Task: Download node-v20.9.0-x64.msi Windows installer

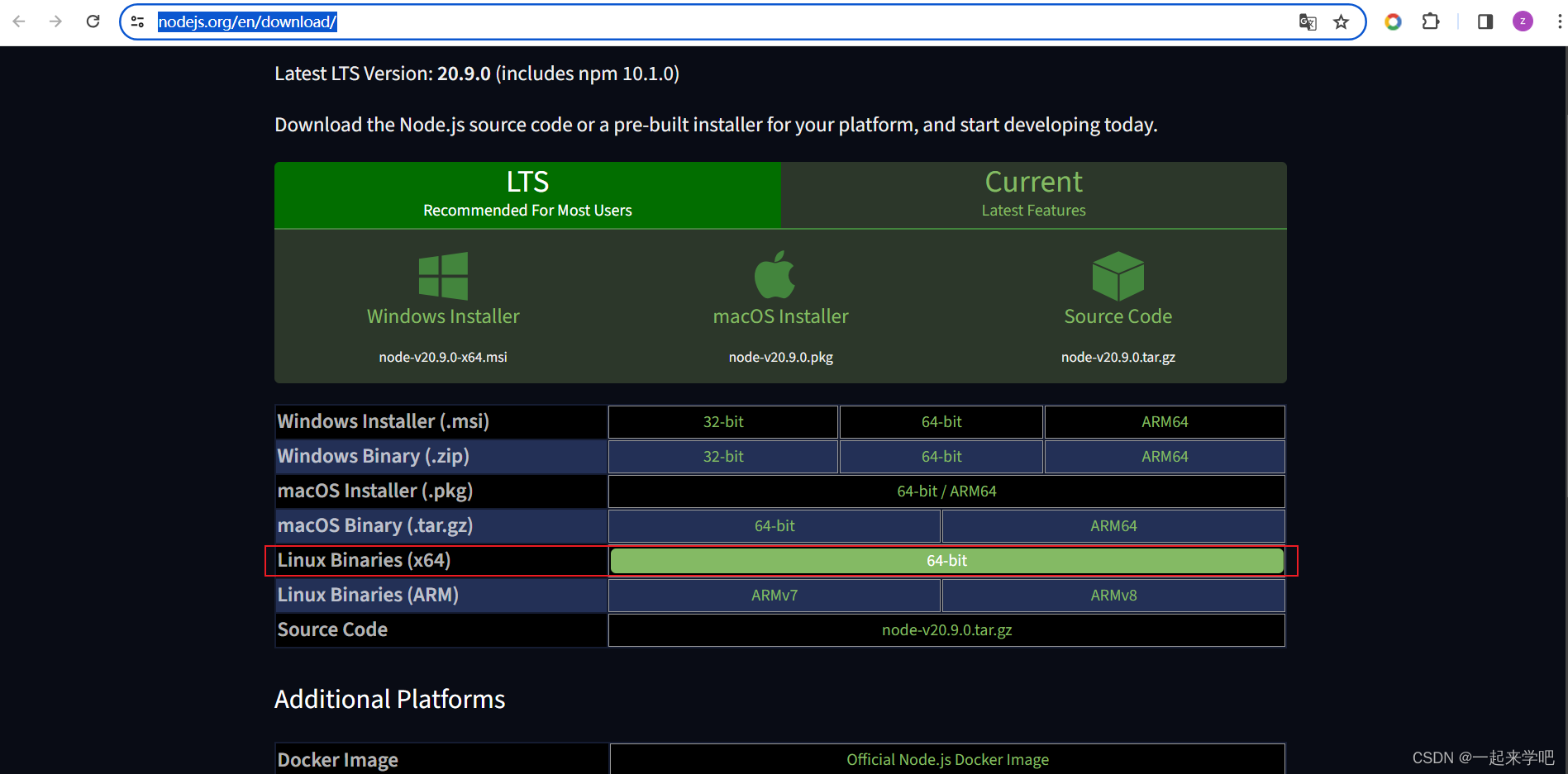Action: (x=443, y=357)
